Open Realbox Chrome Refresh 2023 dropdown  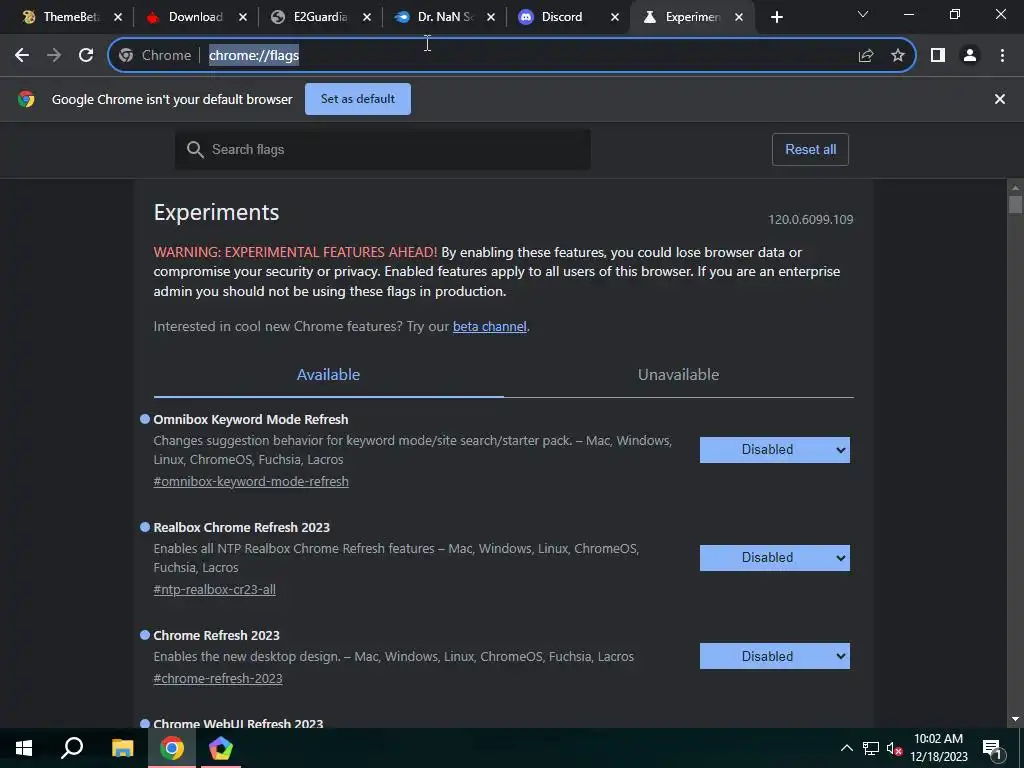(775, 558)
